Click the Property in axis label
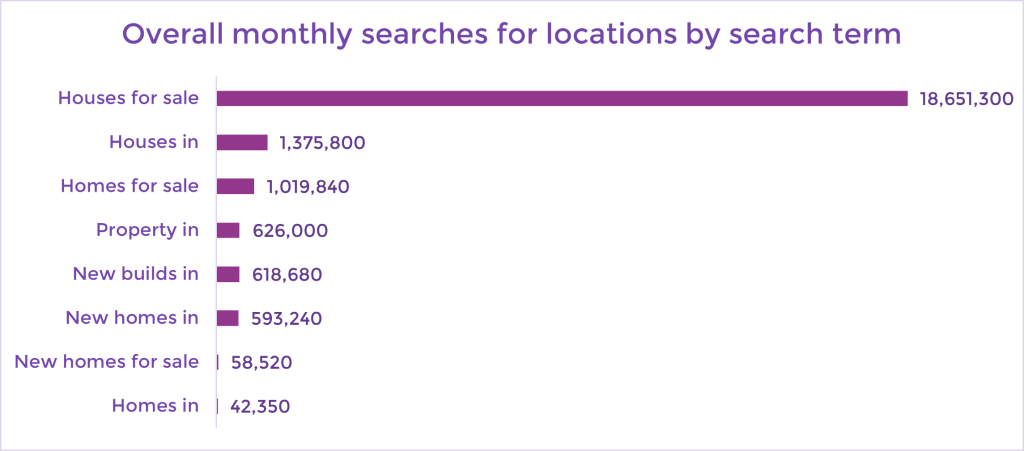Screen dimensions: 1024x451 [x=147, y=230]
